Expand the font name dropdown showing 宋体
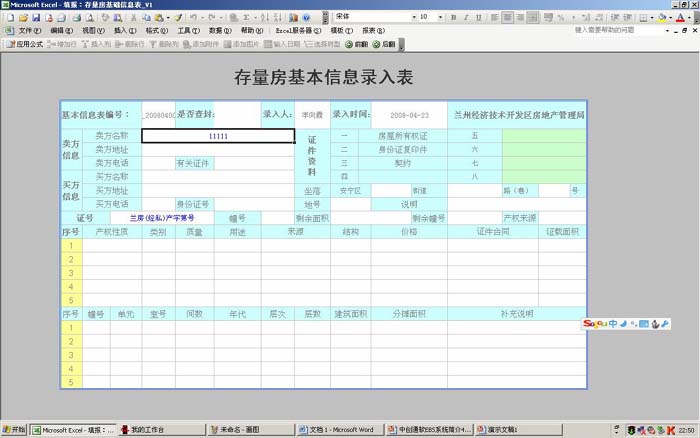This screenshot has height=438, width=700. 414,17
